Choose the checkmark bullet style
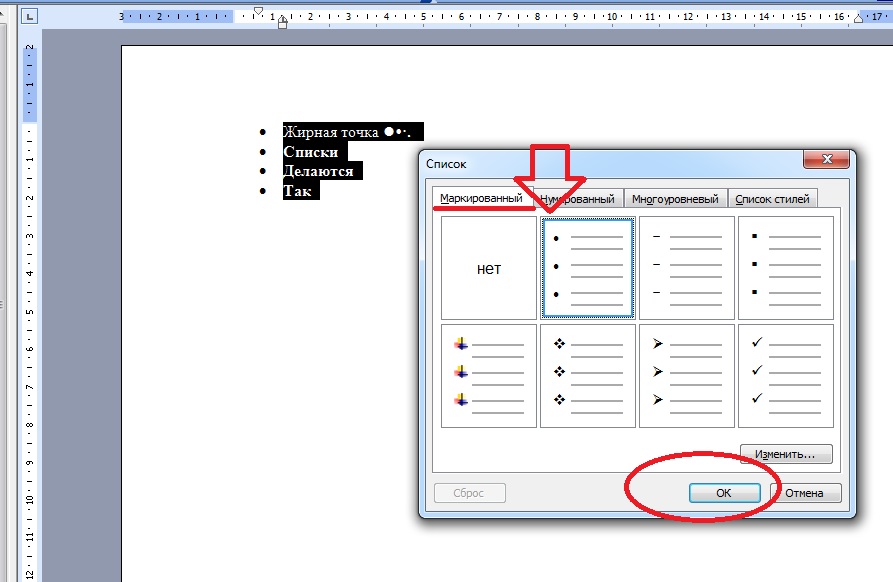This screenshot has width=893, height=582. 786,376
